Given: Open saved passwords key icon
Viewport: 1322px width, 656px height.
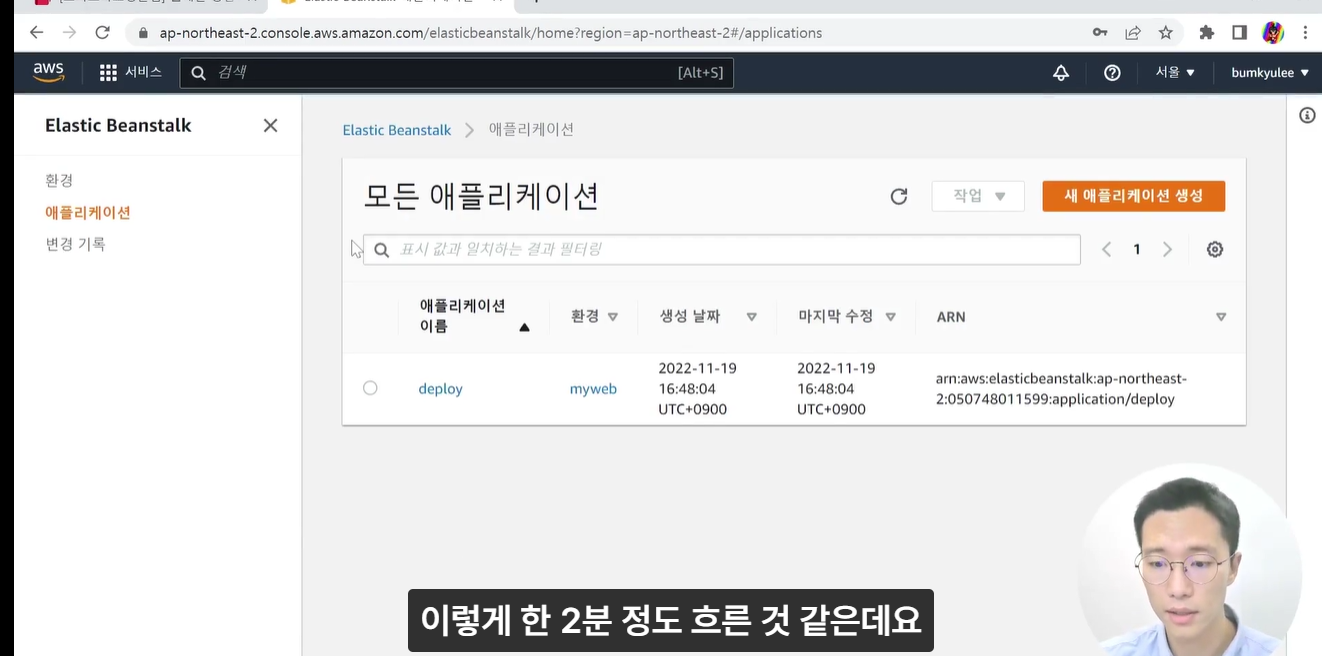Looking at the screenshot, I should (1100, 33).
